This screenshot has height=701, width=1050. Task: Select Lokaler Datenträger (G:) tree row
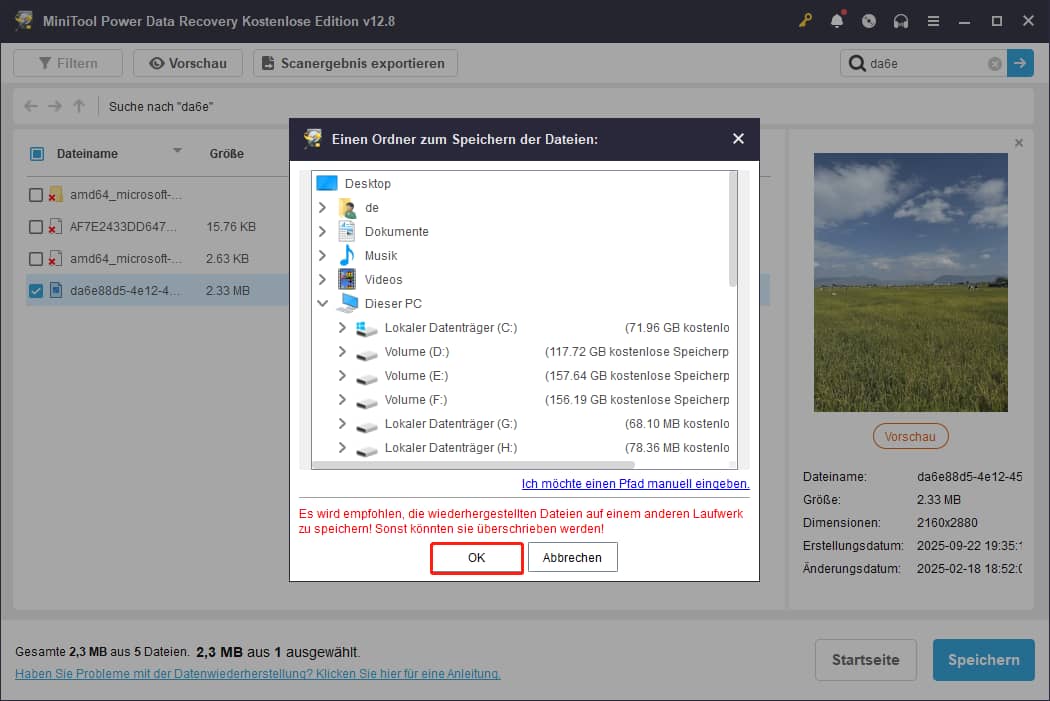[451, 424]
